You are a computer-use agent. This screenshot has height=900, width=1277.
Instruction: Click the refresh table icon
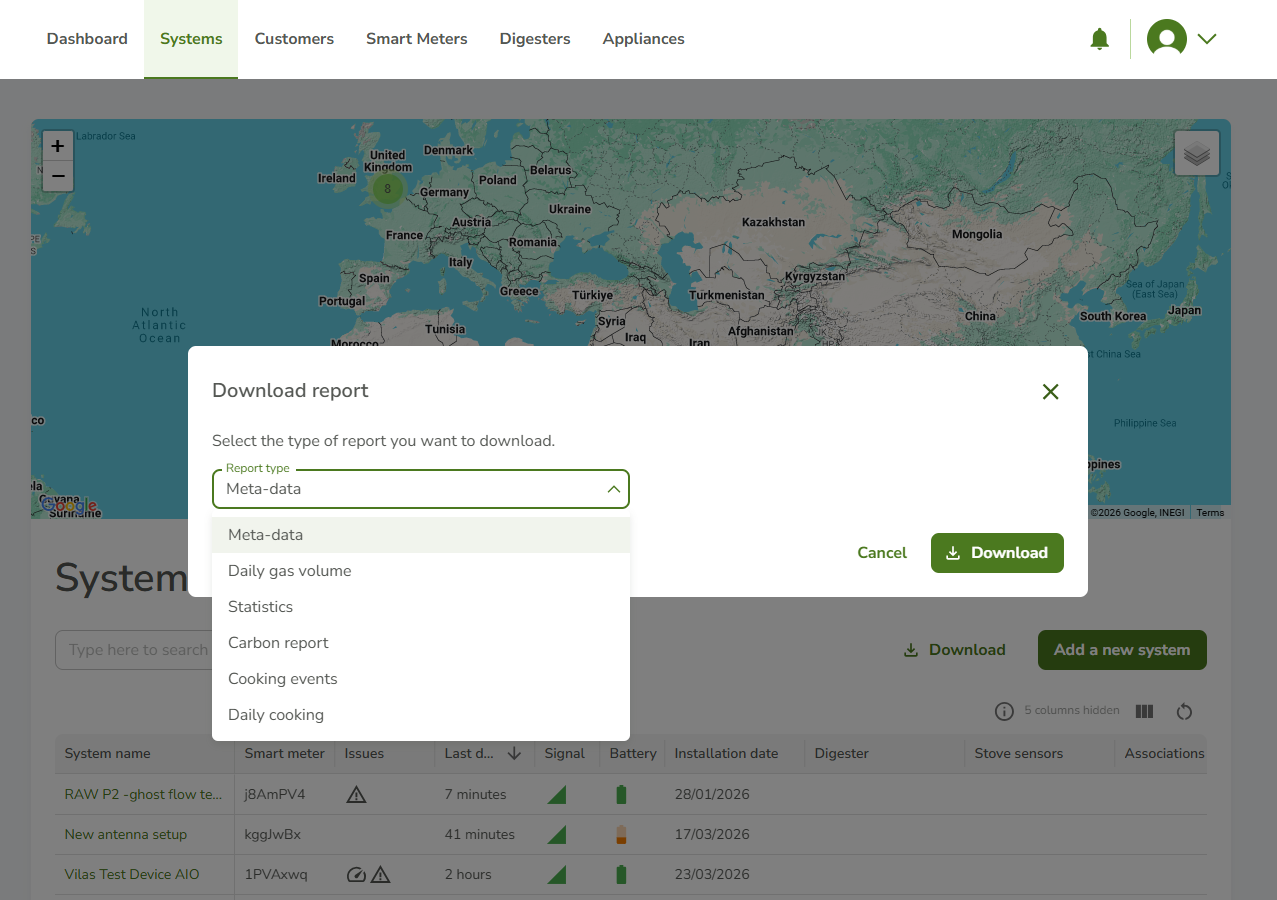pos(1184,711)
